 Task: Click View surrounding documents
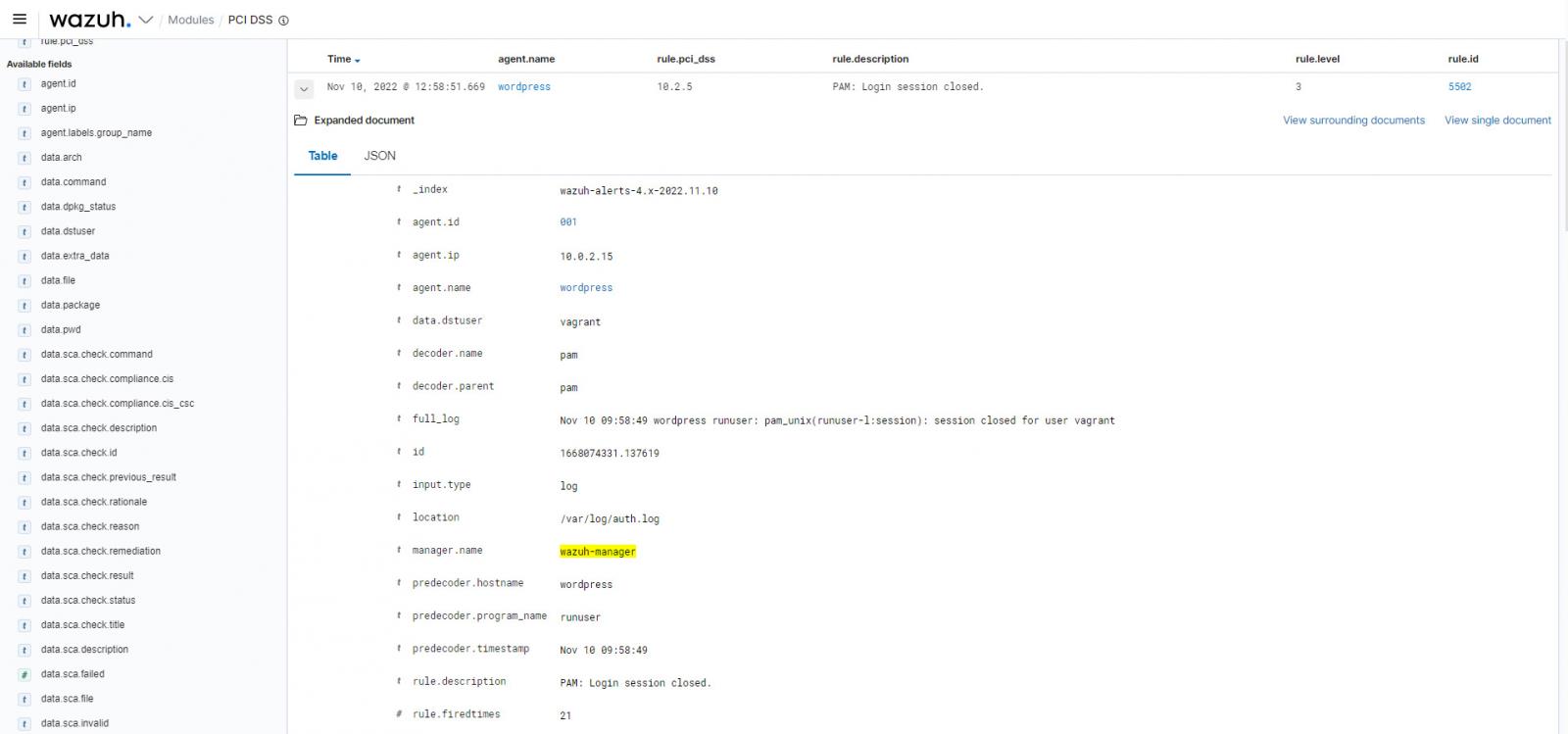(x=1353, y=121)
